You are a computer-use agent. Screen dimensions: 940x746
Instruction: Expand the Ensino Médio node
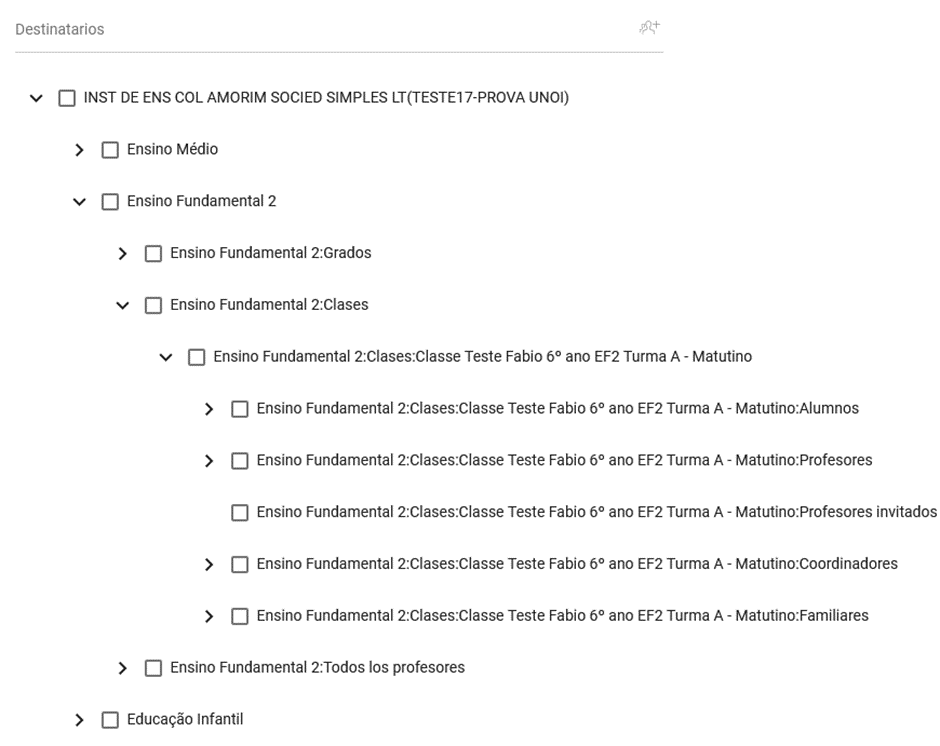click(x=80, y=150)
